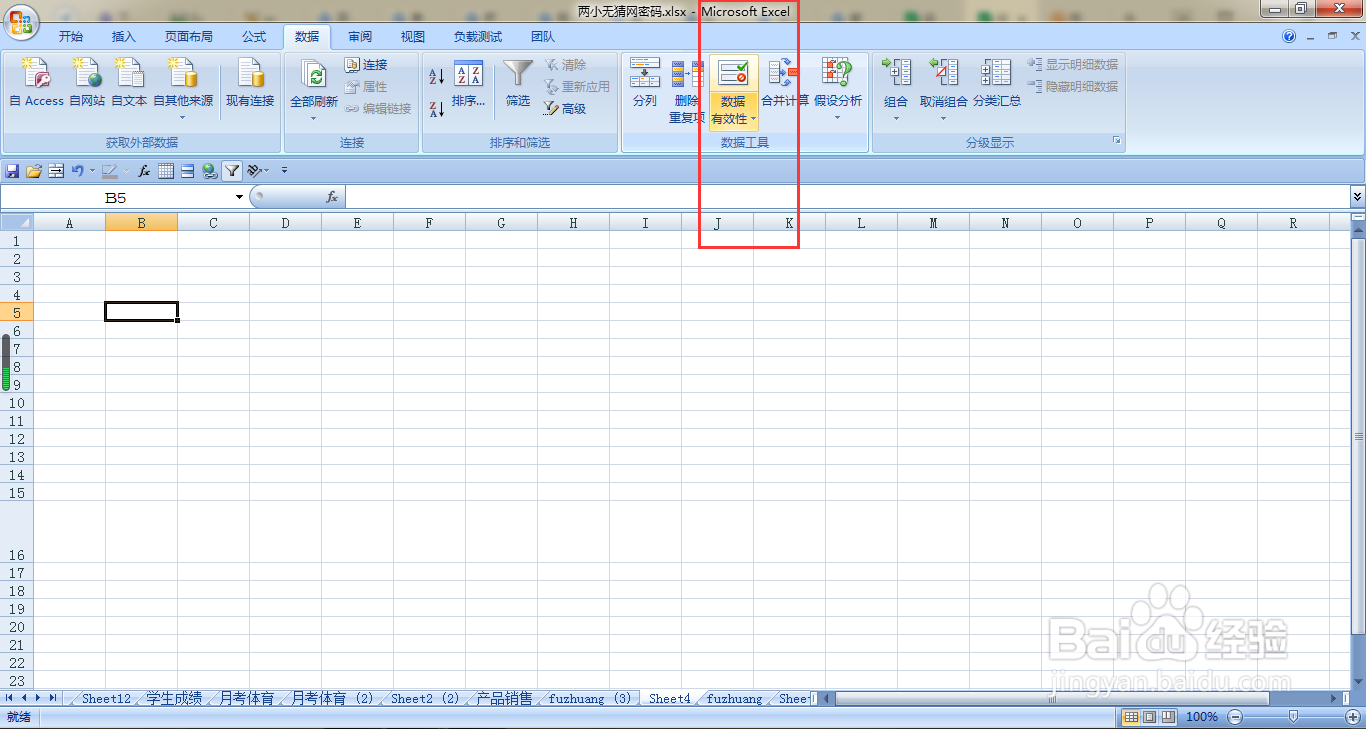Switch to Normal view in status bar
The image size is (1366, 729).
tap(1131, 717)
